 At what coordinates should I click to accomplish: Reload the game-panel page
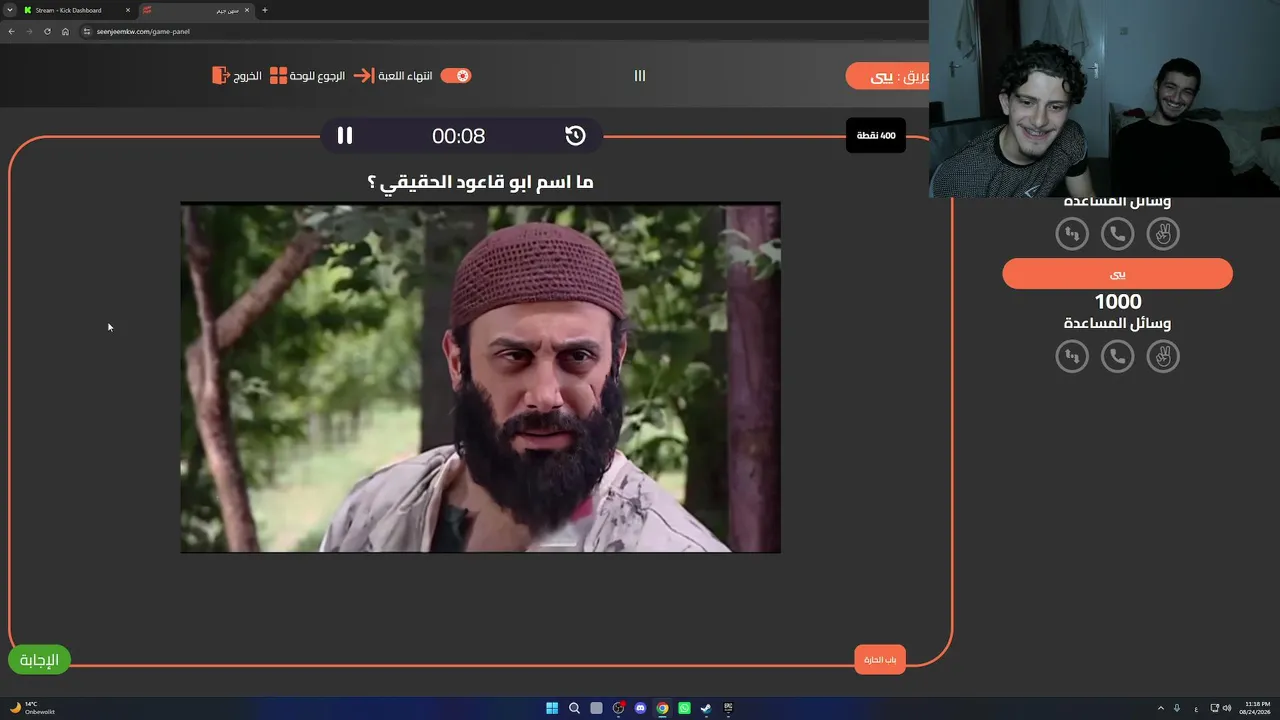pyautogui.click(x=47, y=31)
